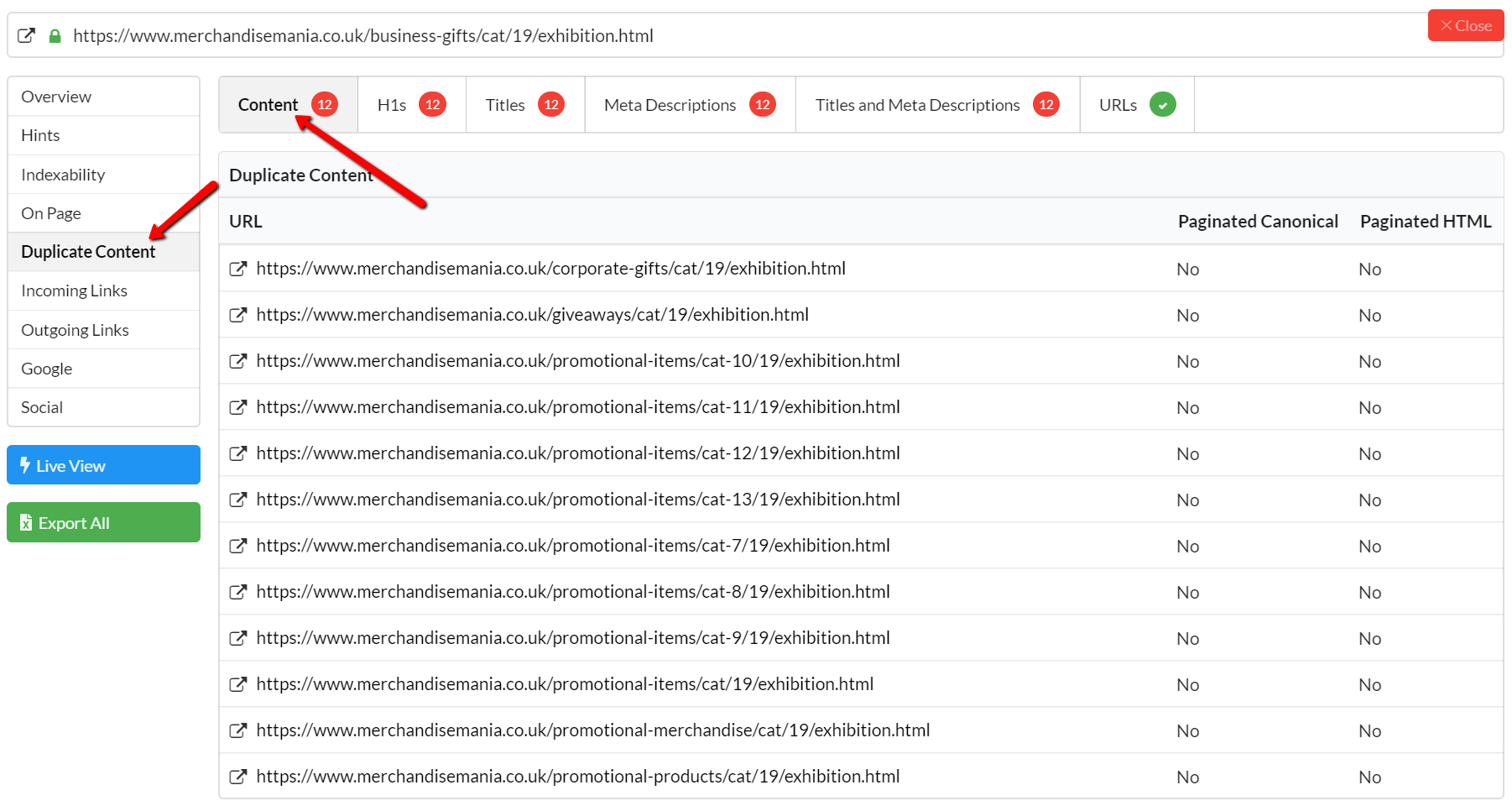The image size is (1512, 806).
Task: Open the Hints sidebar section
Action: click(104, 135)
